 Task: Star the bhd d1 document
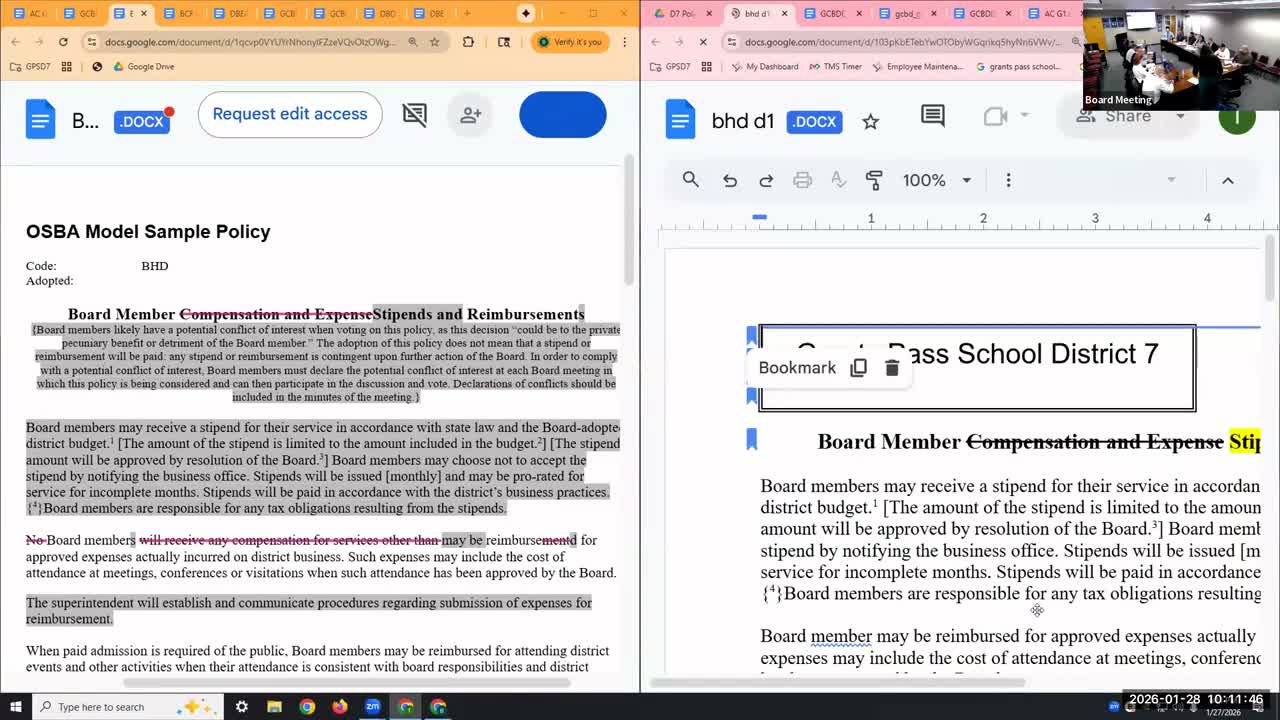(871, 122)
